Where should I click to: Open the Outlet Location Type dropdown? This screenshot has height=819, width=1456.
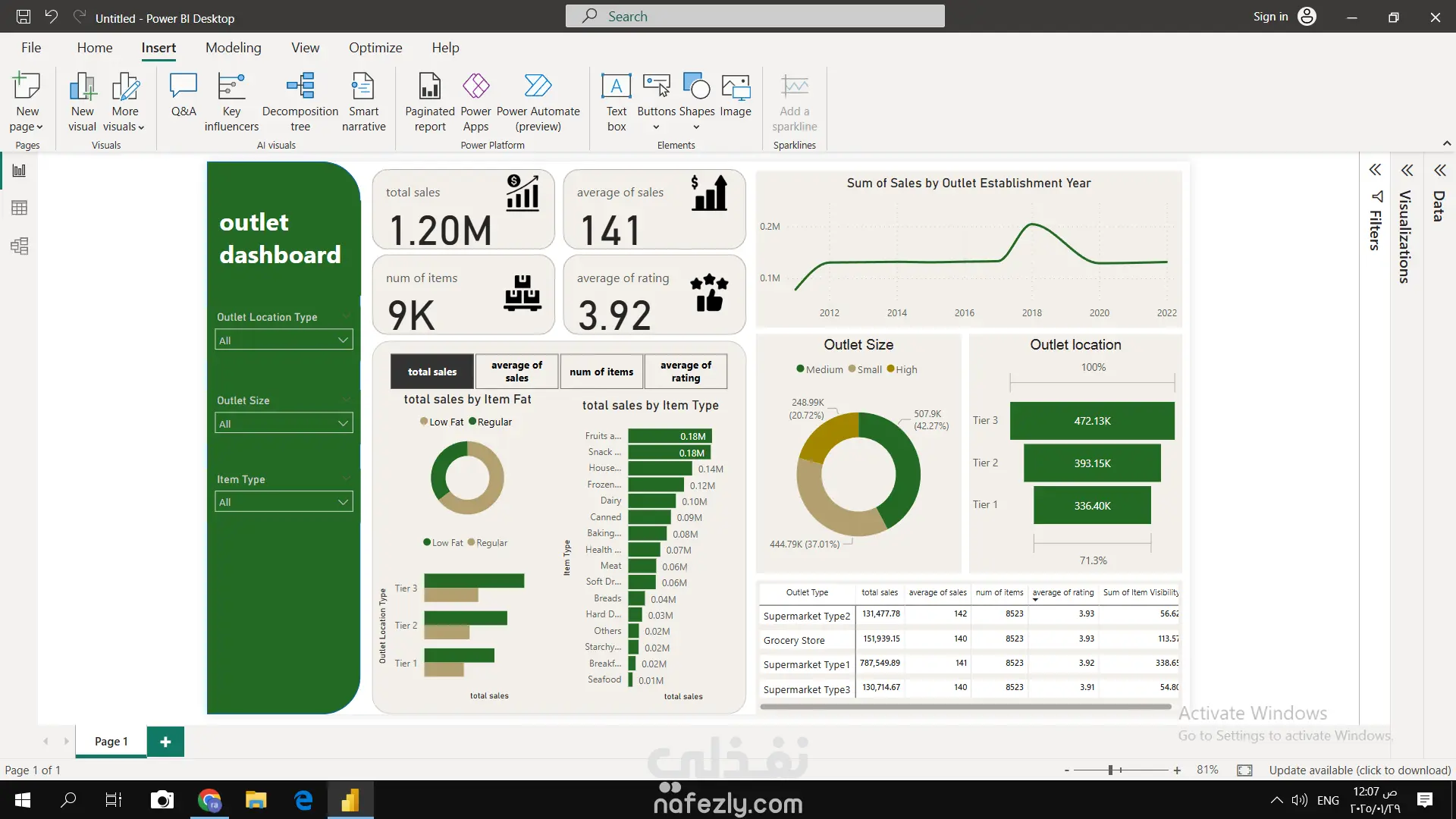click(284, 340)
